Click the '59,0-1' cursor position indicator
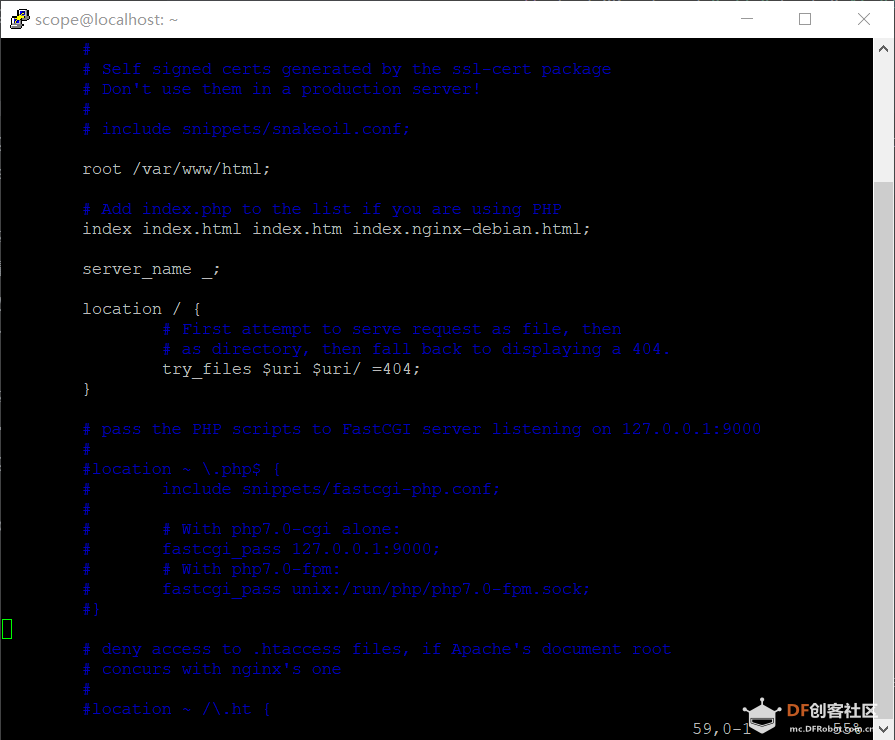Viewport: 895px width, 740px height. coord(721,729)
